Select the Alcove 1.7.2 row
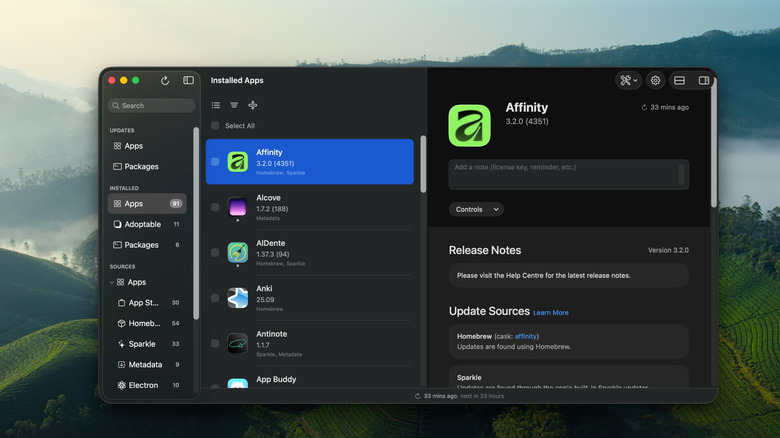 pyautogui.click(x=310, y=208)
